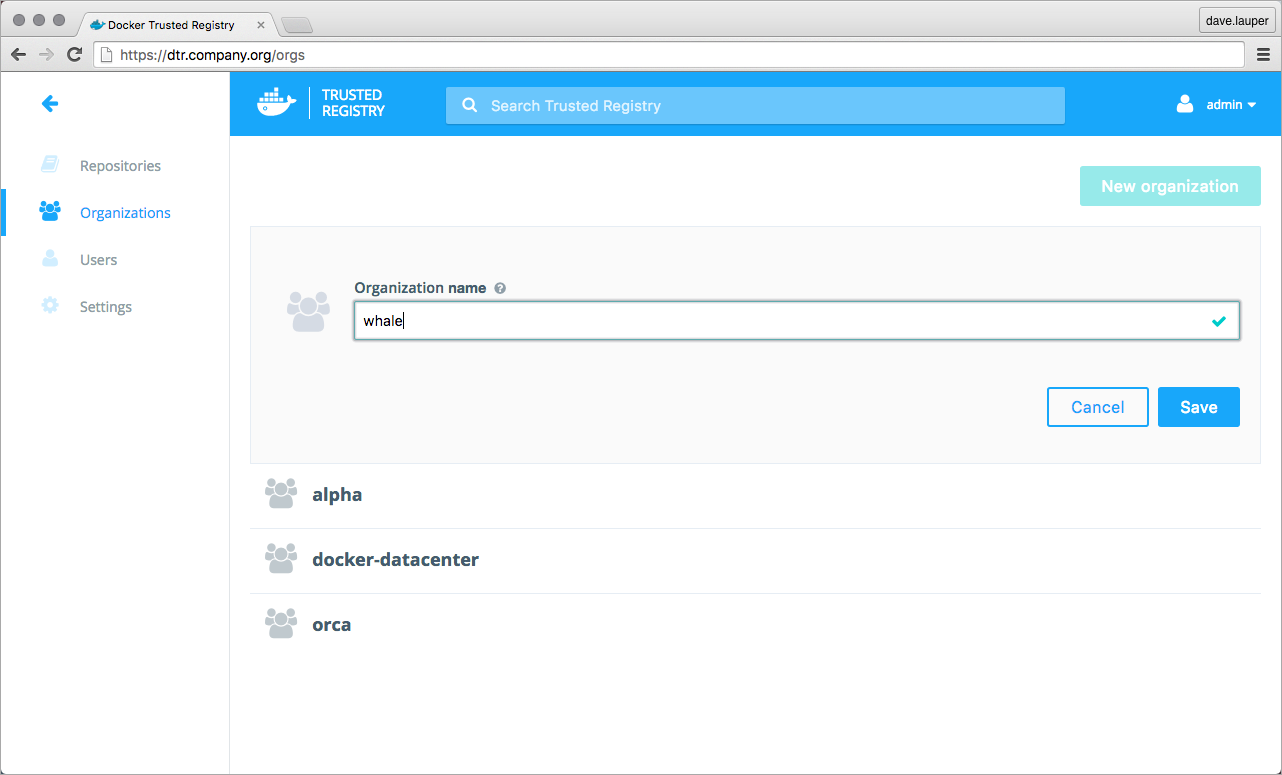This screenshot has width=1282, height=775.
Task: Click the browser back arrow
Action: [18, 54]
